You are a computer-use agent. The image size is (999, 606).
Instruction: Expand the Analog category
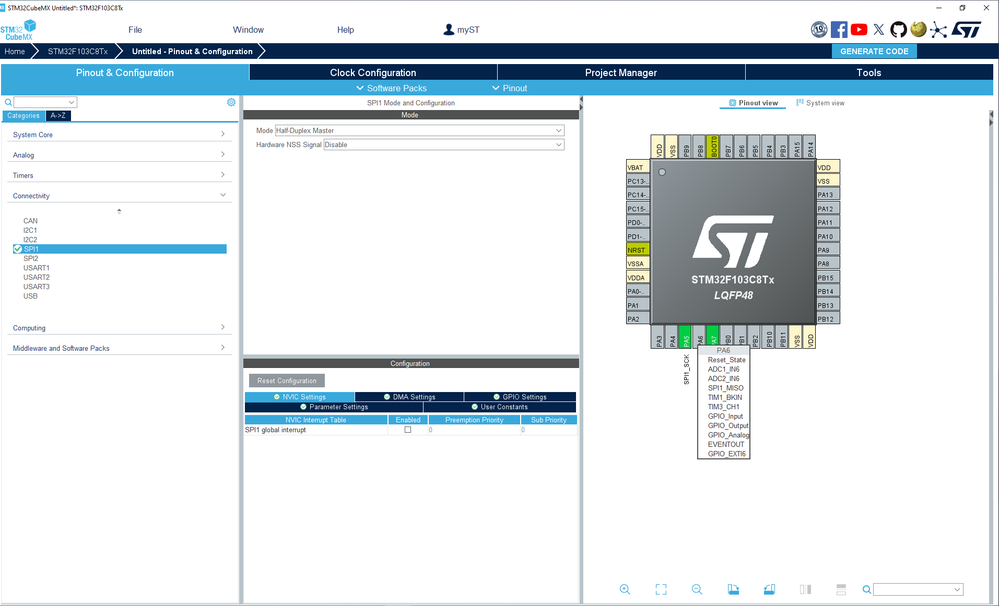(119, 155)
